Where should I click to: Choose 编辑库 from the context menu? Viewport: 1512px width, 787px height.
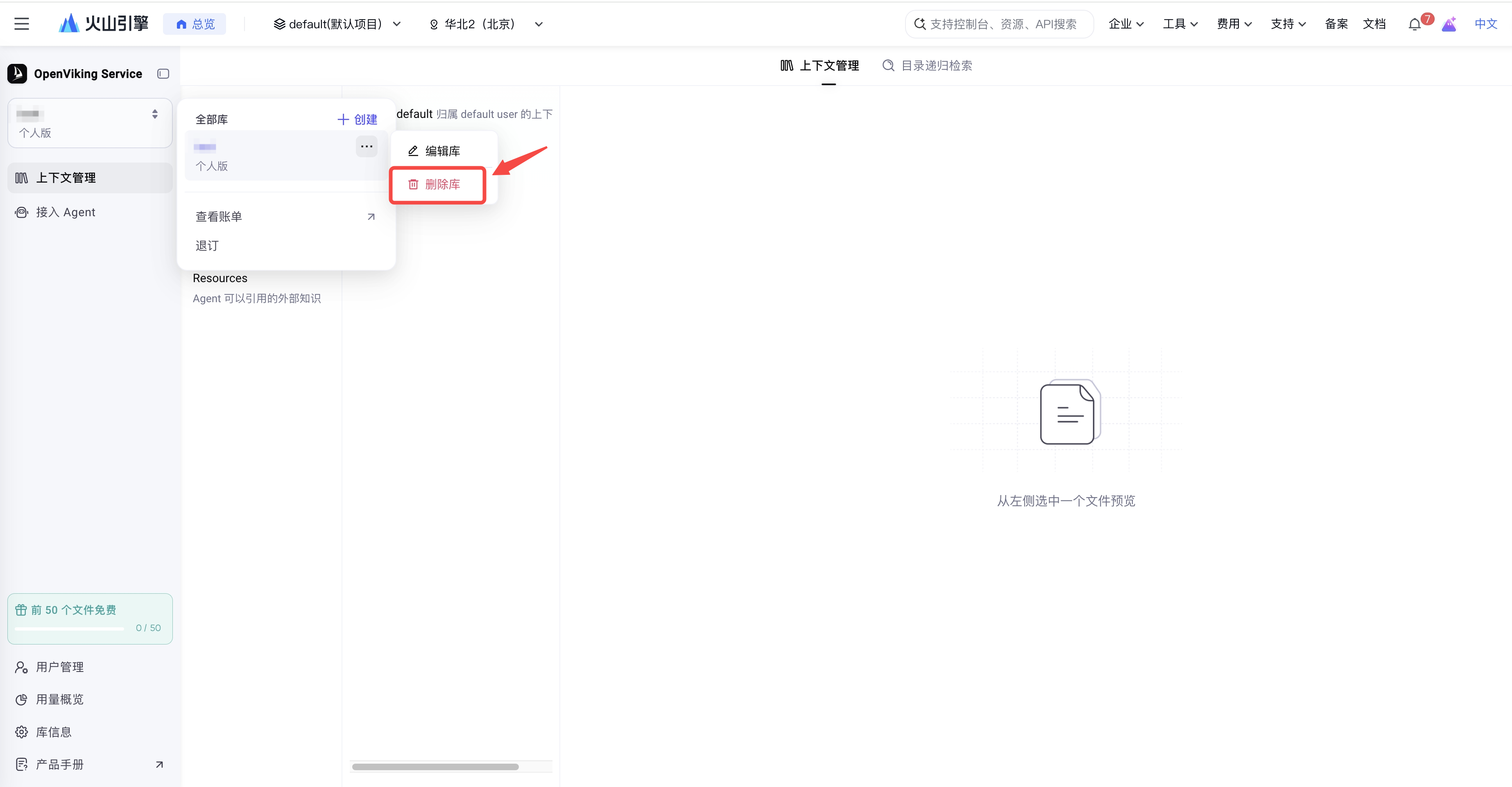tap(443, 152)
